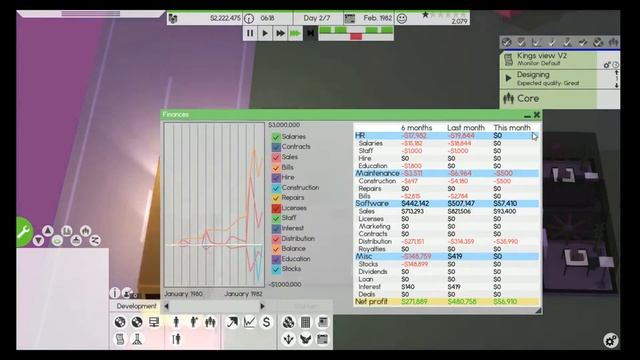The height and width of the screenshot is (360, 640).
Task: Click the first checkmark filter icon in task bar
Action: tap(507, 42)
